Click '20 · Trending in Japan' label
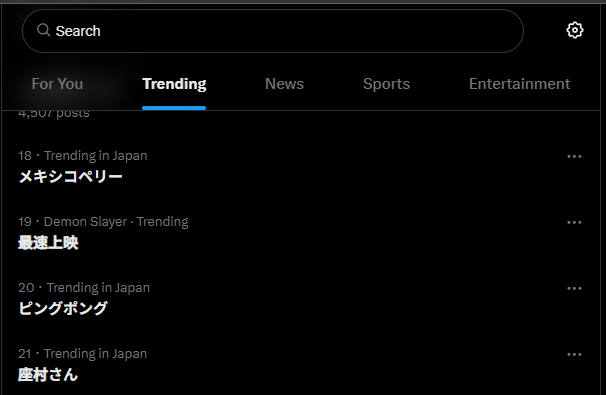This screenshot has height=395, width=606. point(84,288)
